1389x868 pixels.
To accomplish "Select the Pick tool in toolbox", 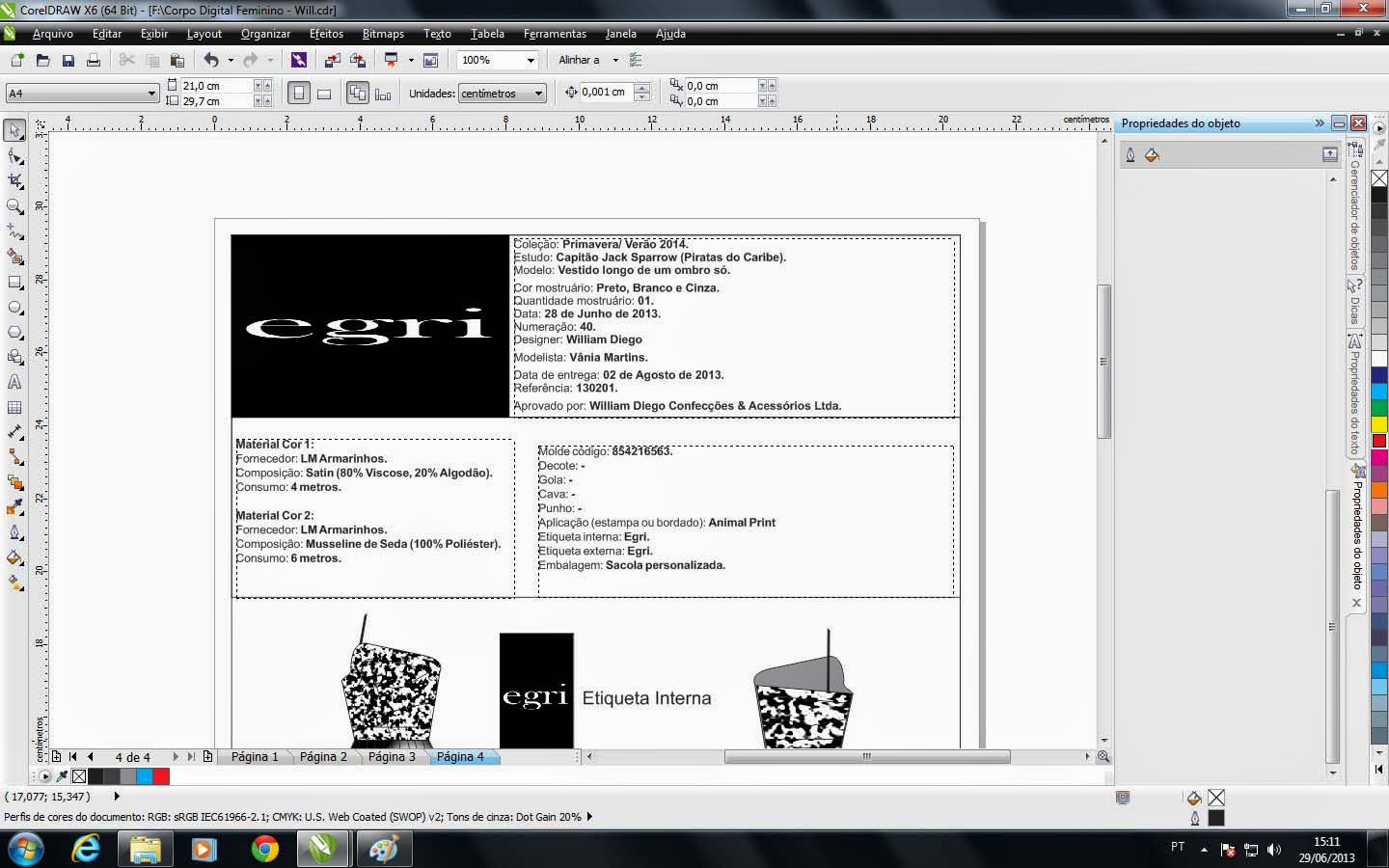I will click(14, 130).
